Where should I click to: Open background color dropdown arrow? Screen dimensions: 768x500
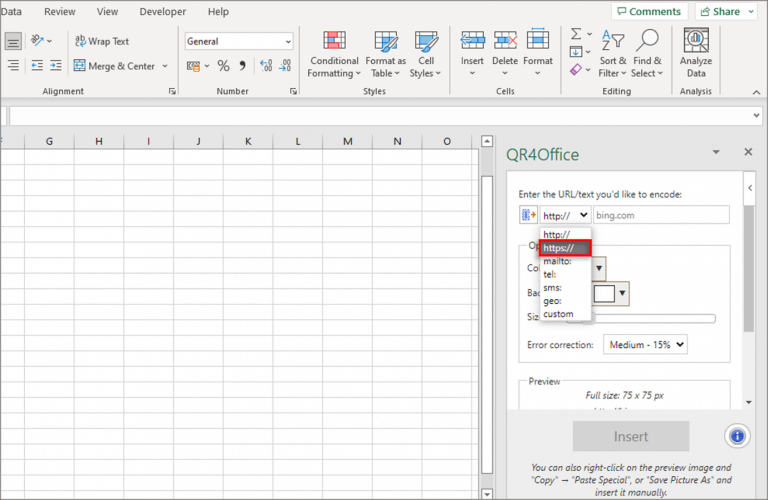point(622,293)
